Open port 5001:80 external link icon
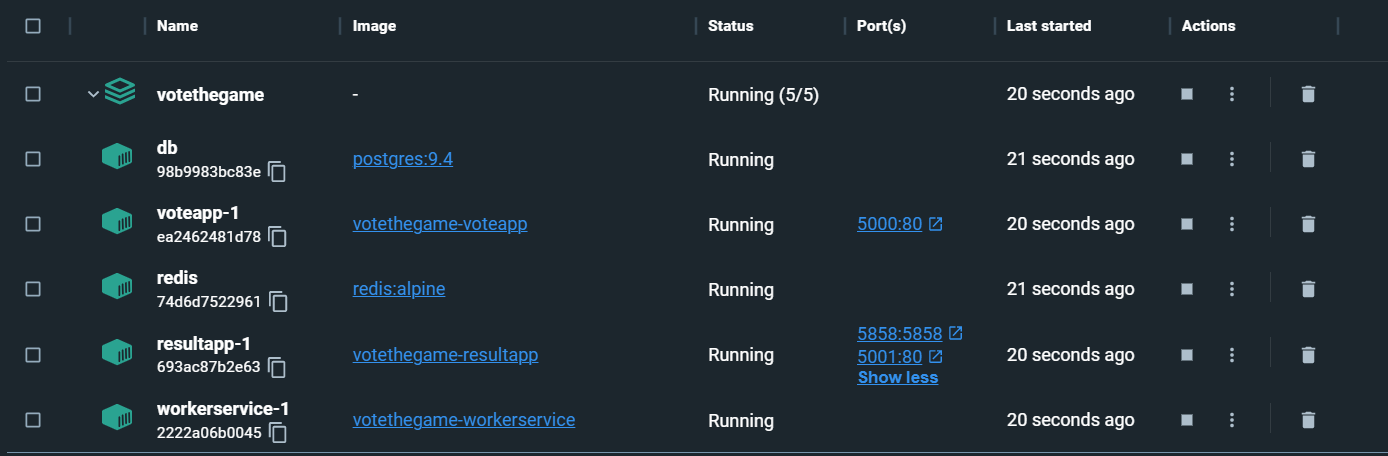The height and width of the screenshot is (456, 1388). (936, 355)
